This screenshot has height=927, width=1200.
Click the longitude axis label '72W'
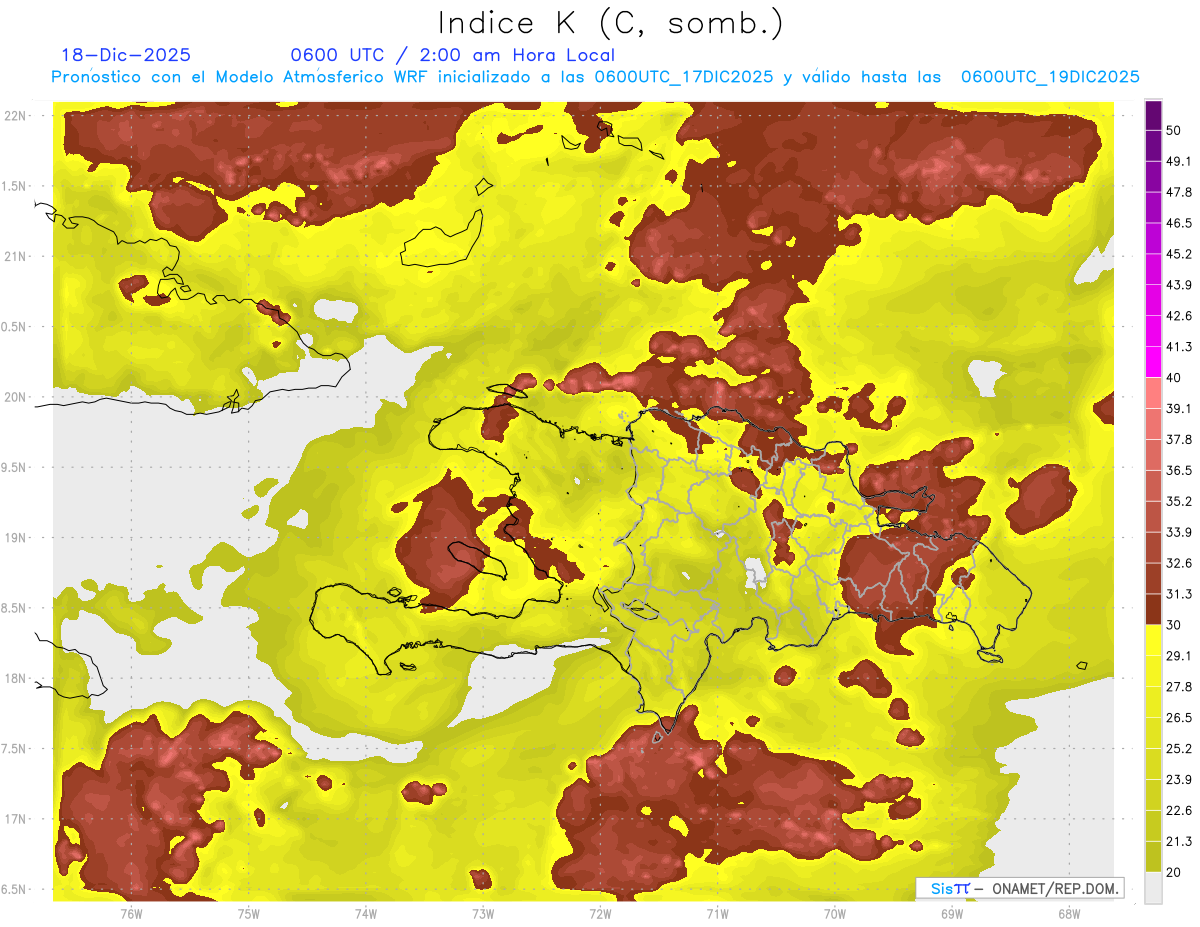coord(600,913)
